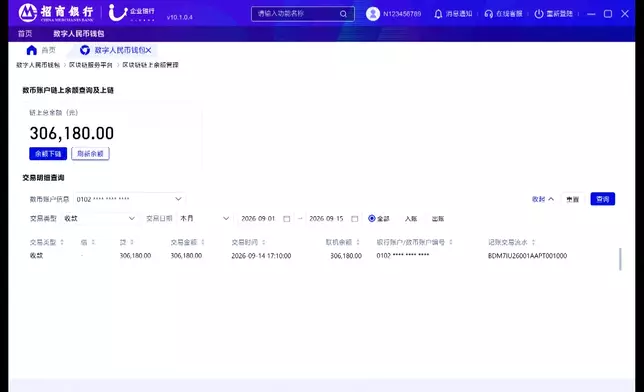Click the 交易金额 306,180.00 cell
The height and width of the screenshot is (392, 644).
click(x=186, y=256)
